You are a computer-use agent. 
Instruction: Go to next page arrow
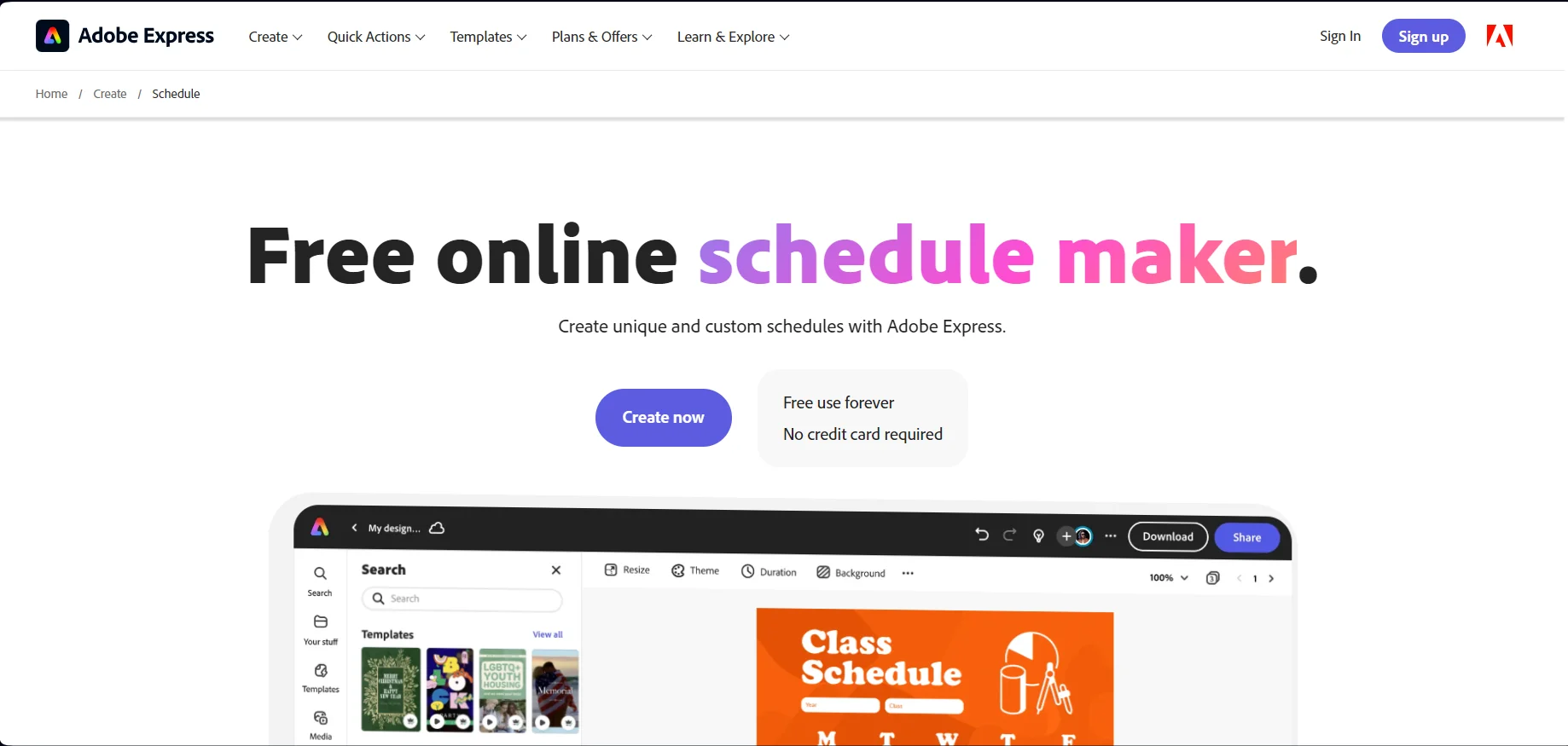tap(1271, 578)
